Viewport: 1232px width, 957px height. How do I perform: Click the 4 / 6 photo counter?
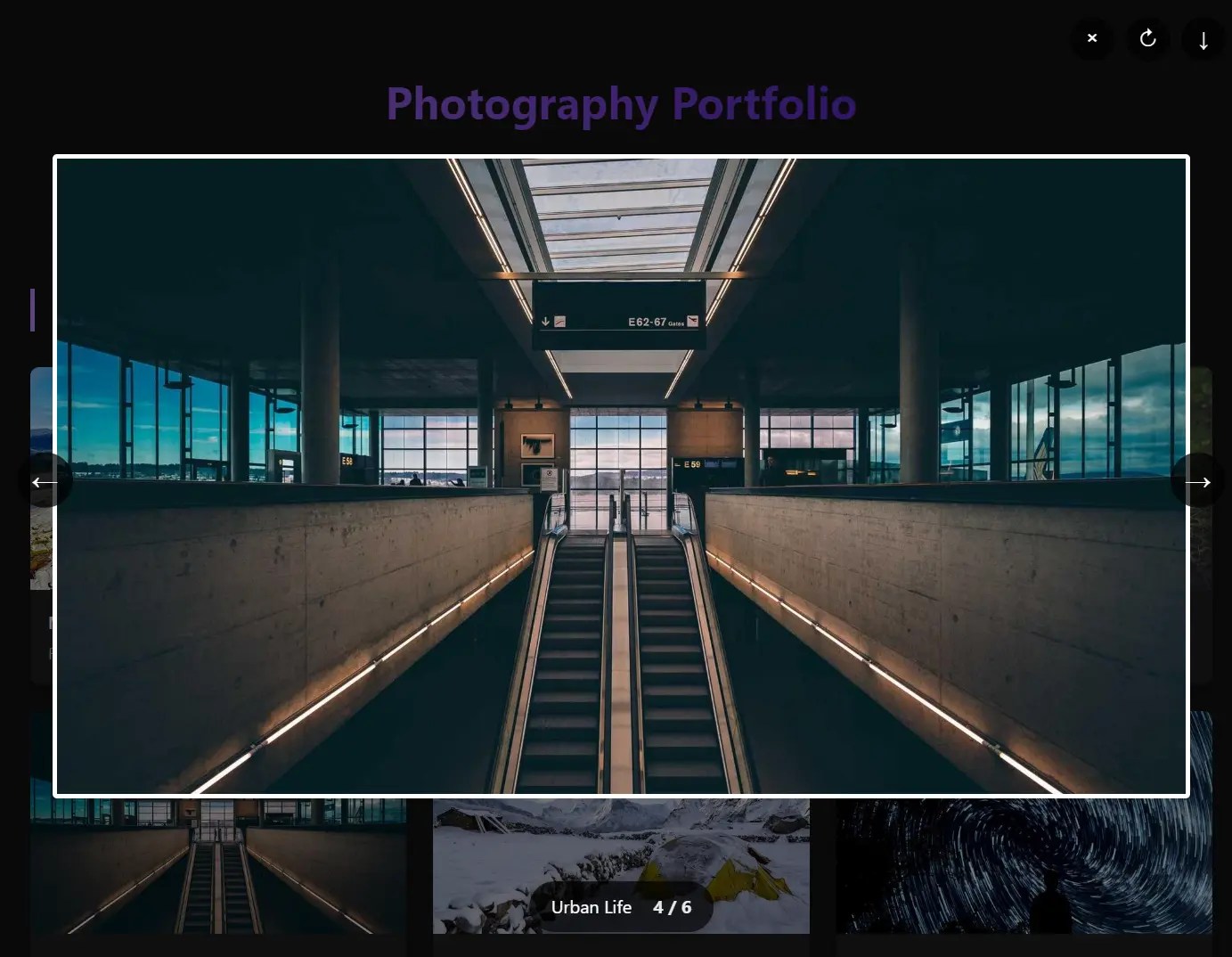(x=673, y=907)
